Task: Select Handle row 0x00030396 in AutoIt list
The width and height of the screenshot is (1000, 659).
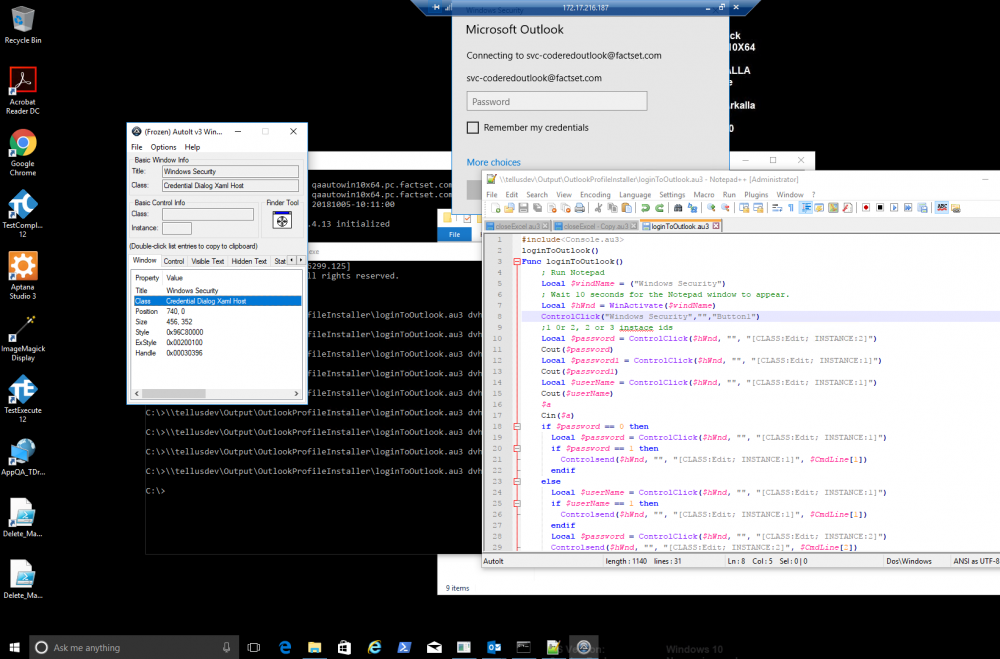Action: [217, 353]
